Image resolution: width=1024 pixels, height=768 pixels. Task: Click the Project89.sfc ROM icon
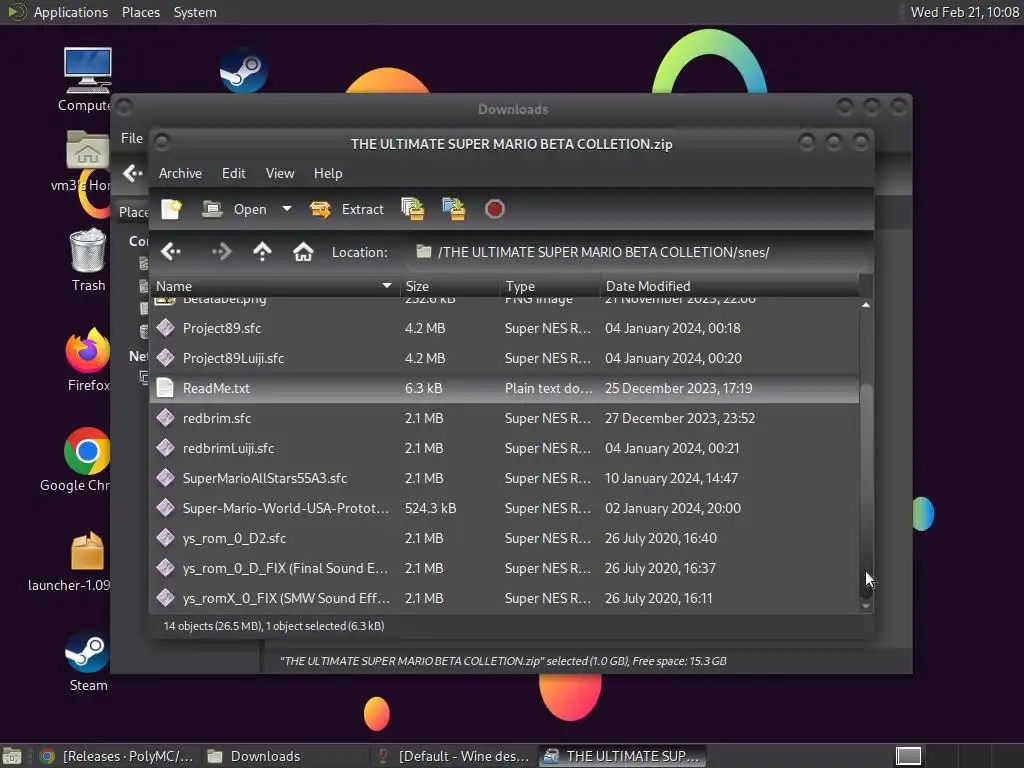point(165,328)
